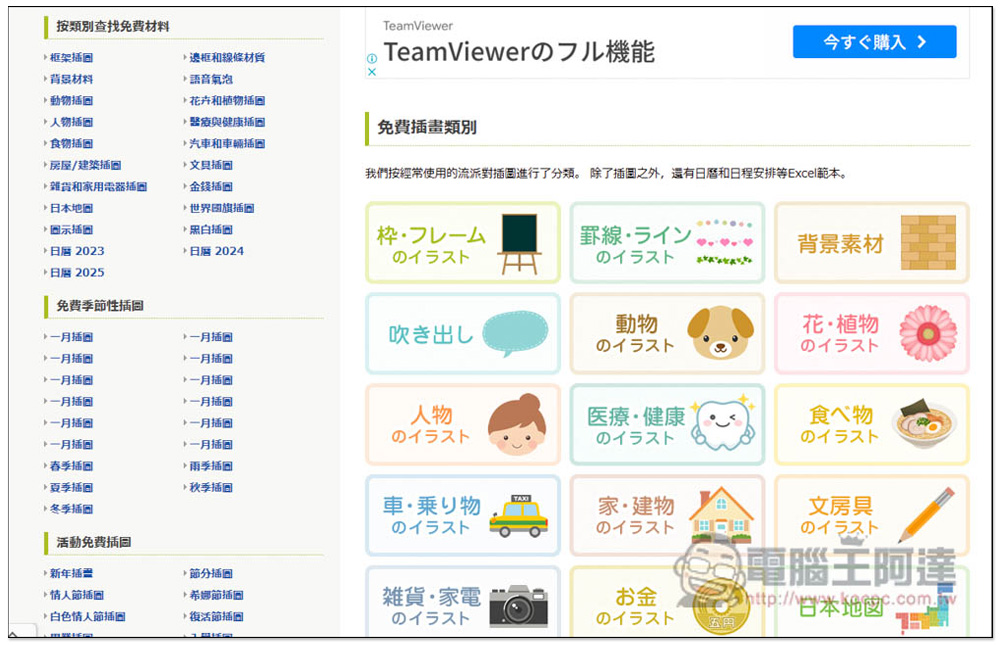Viewport: 1000px width, 645px height.
Task: Open the brick wall 背景素材 card
Action: [871, 242]
